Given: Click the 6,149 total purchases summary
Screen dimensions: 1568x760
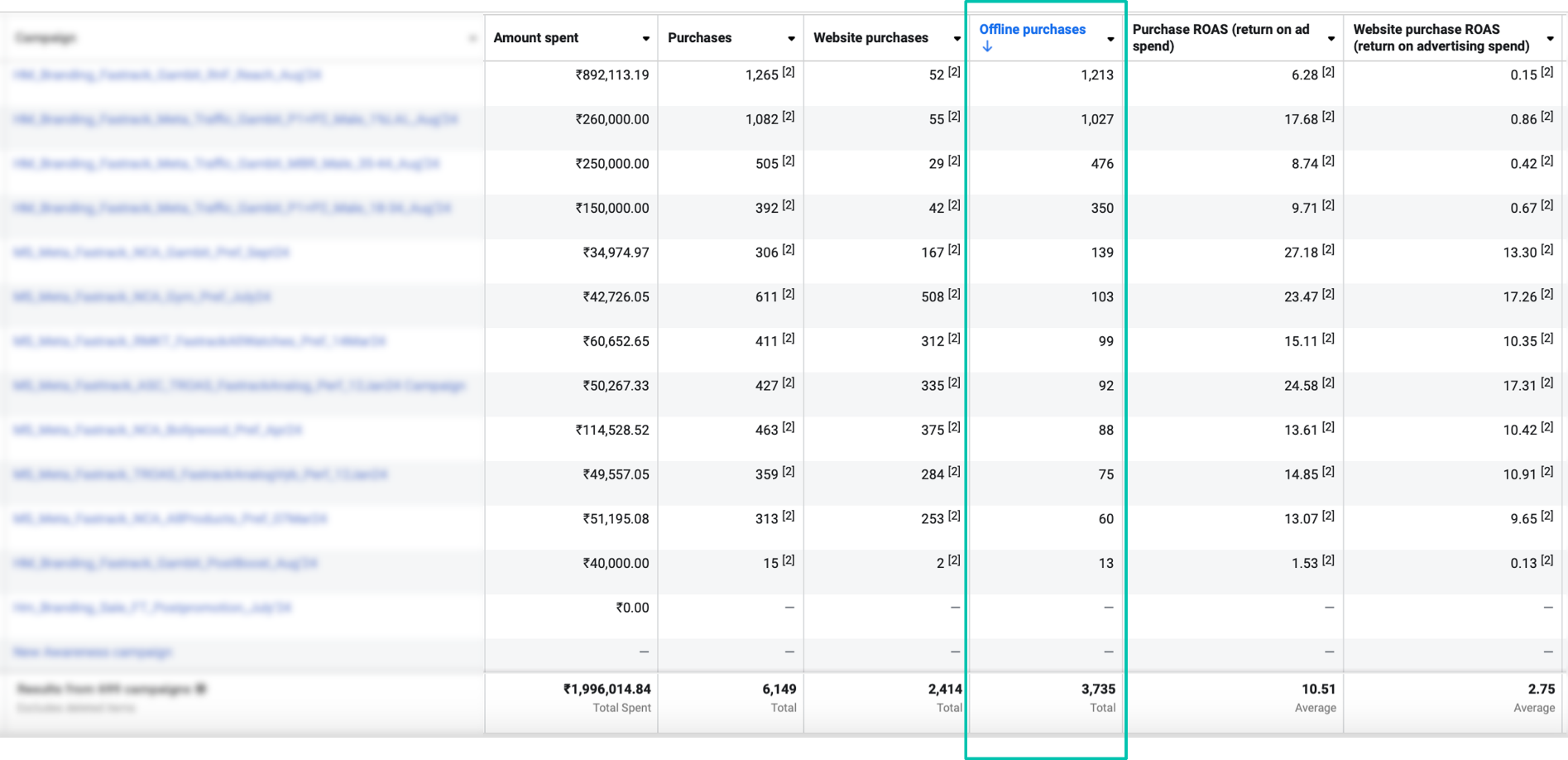Looking at the screenshot, I should (x=779, y=690).
